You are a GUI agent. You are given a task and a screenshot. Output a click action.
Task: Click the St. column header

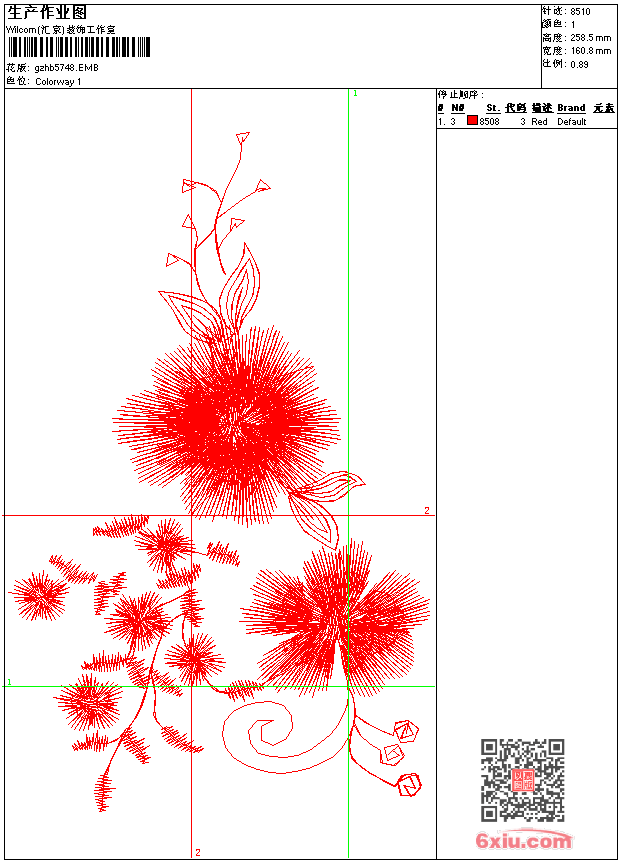tap(493, 108)
